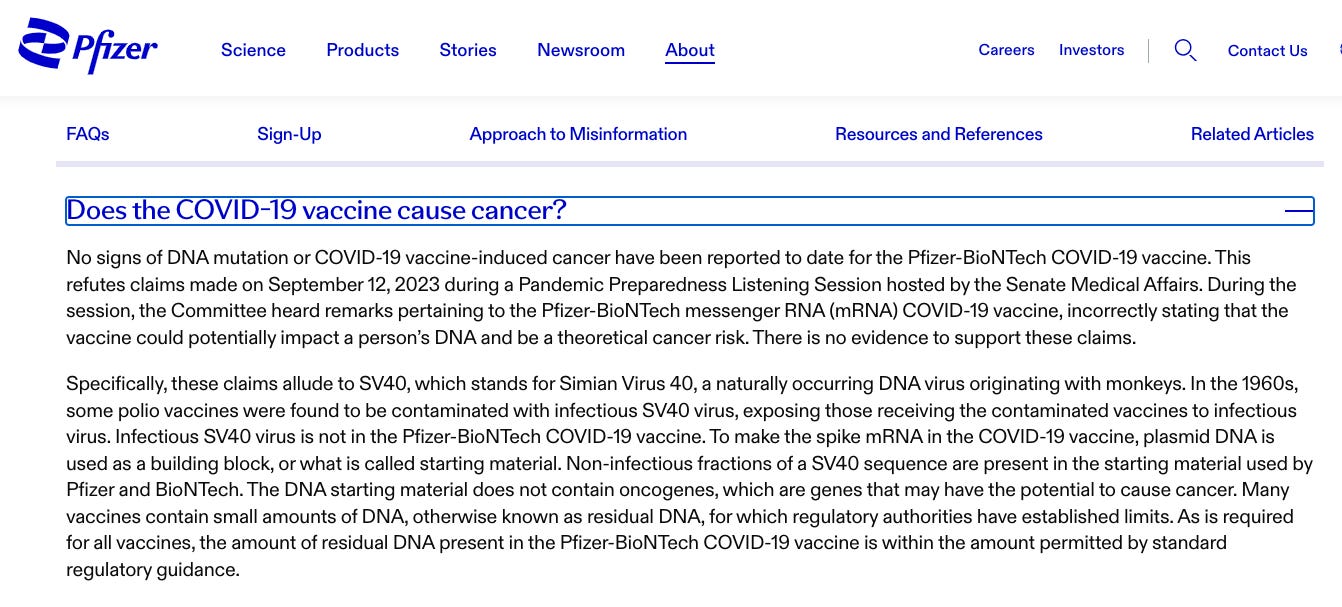Open the Contact Us page
The image size is (1342, 607).
click(x=1268, y=51)
